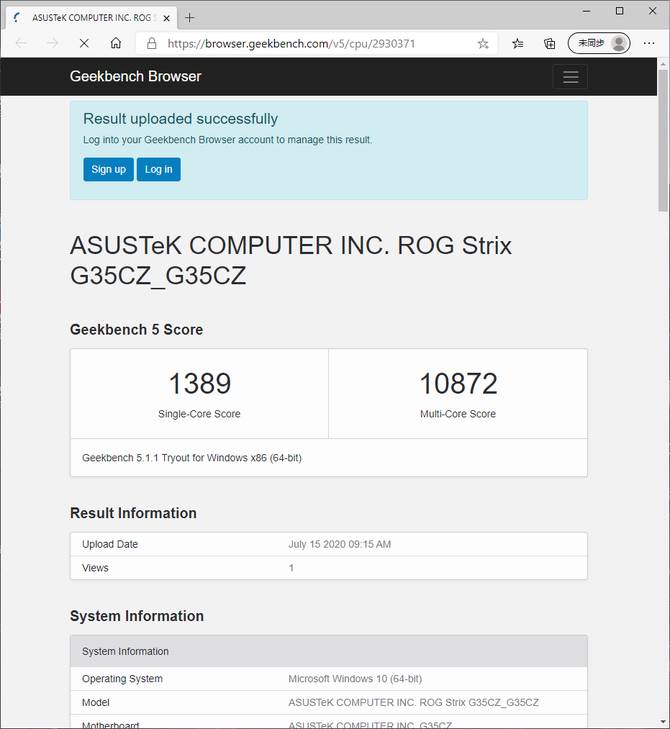The width and height of the screenshot is (670, 729).
Task: Add page to favorites with star icon
Action: [483, 43]
